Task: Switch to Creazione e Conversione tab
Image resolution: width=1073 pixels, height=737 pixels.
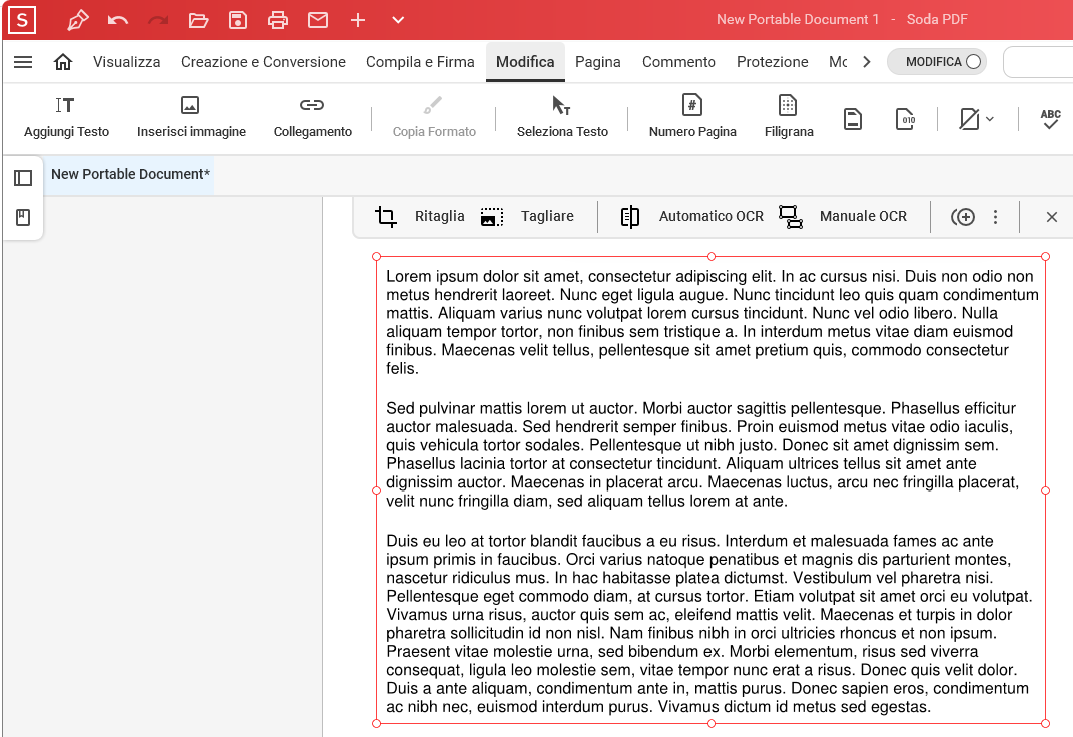Action: [263, 62]
